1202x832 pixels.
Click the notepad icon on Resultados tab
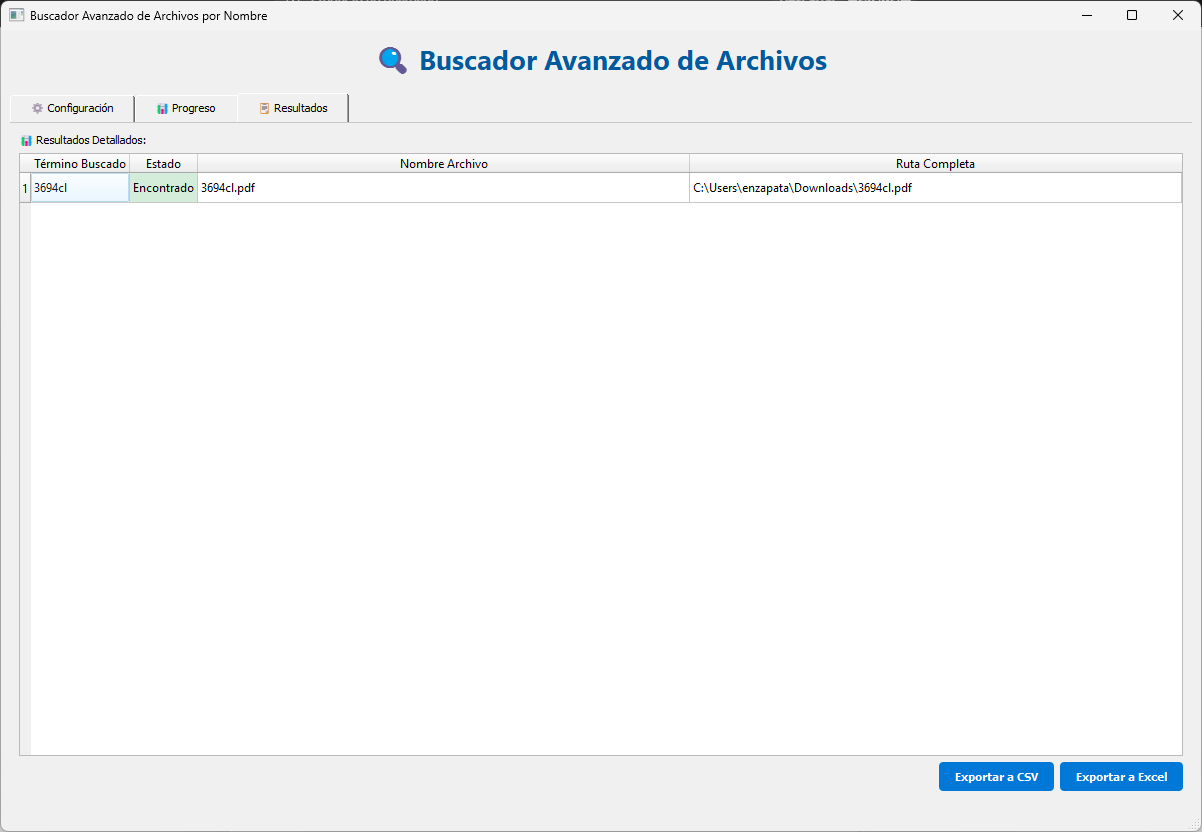click(264, 108)
